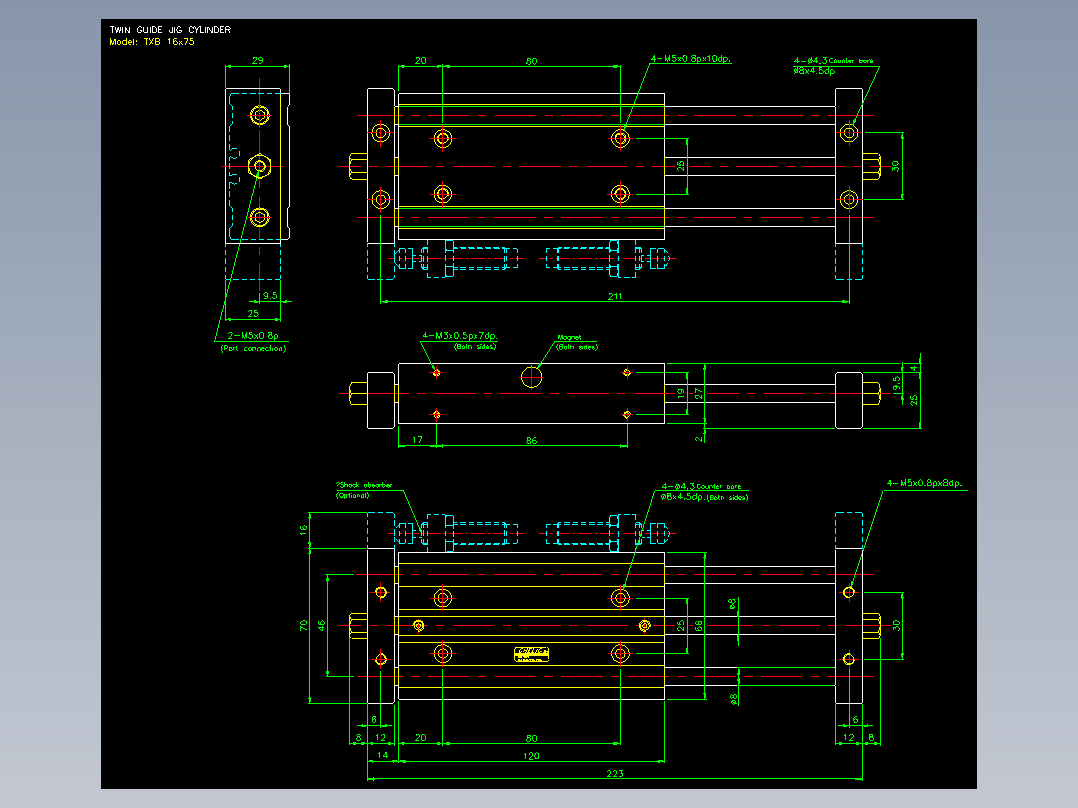Select the "2-M5x0.8p" port annotation
Viewport: 1078px width, 808px height.
point(253,336)
